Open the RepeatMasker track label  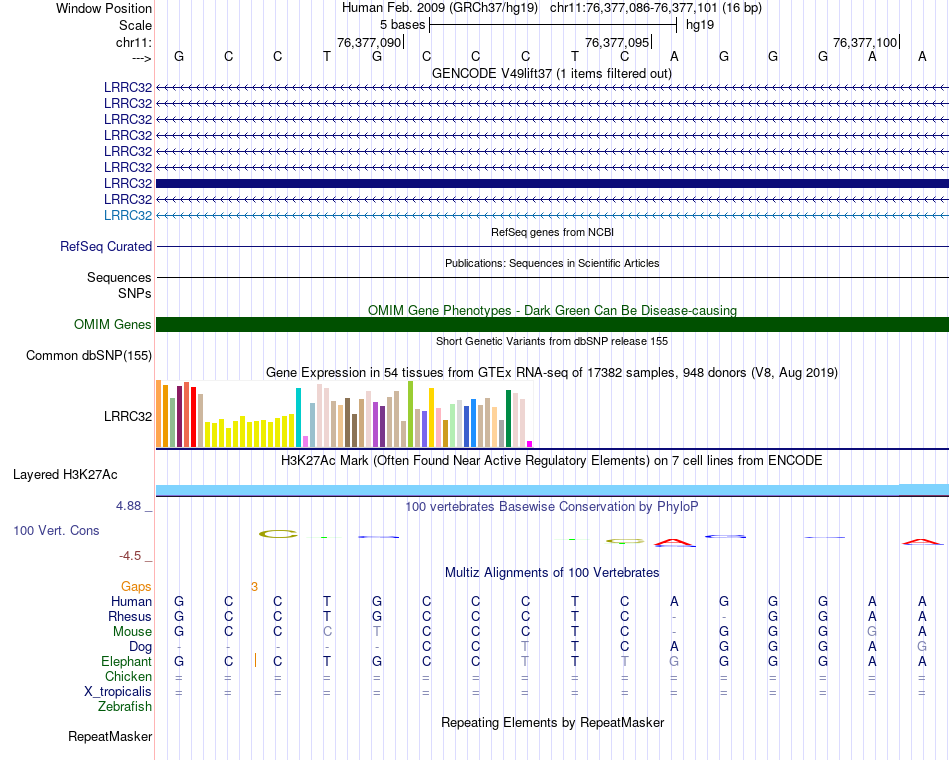pos(110,737)
